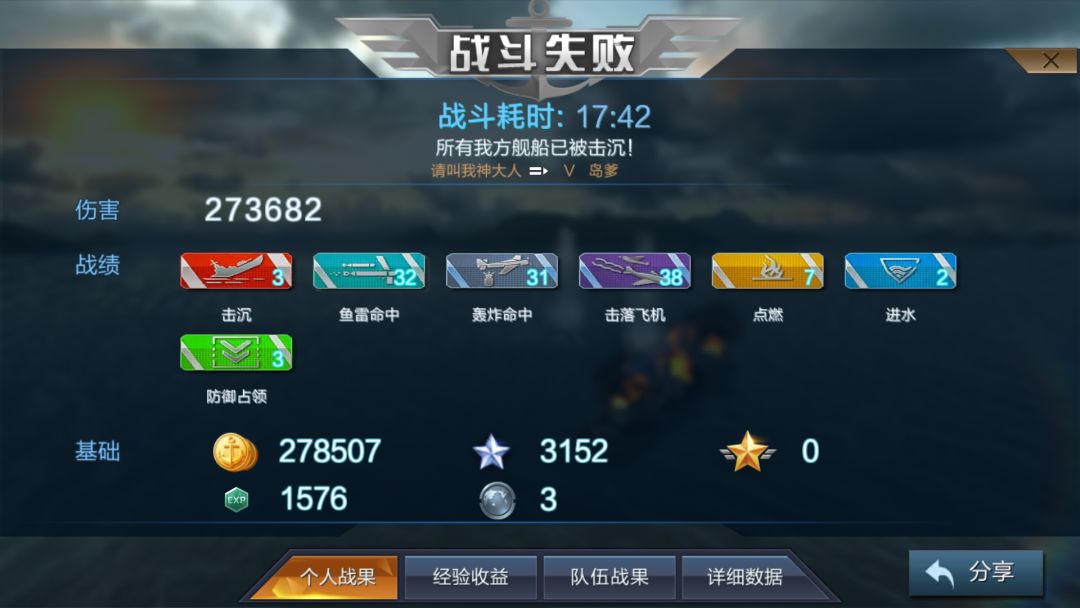Select the purple planes shot down badge
This screenshot has width=1080, height=608.
[635, 271]
